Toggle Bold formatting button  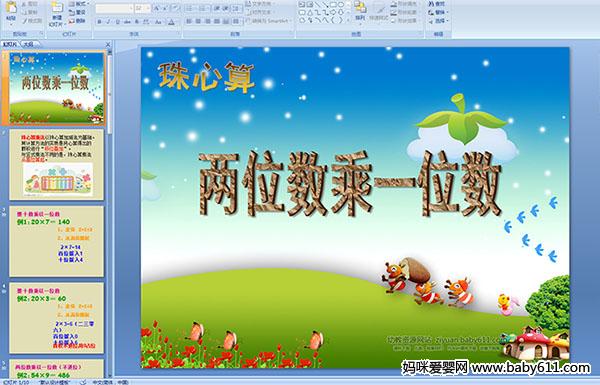pos(99,22)
